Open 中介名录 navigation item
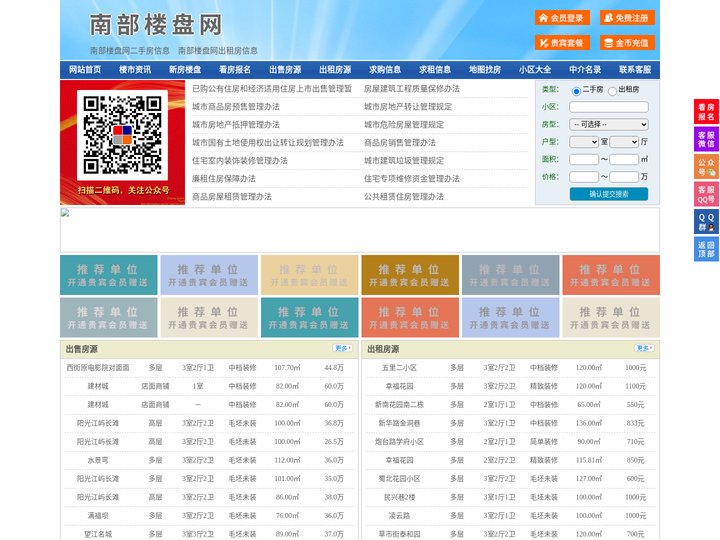Image resolution: width=720 pixels, height=540 pixels. tap(585, 70)
